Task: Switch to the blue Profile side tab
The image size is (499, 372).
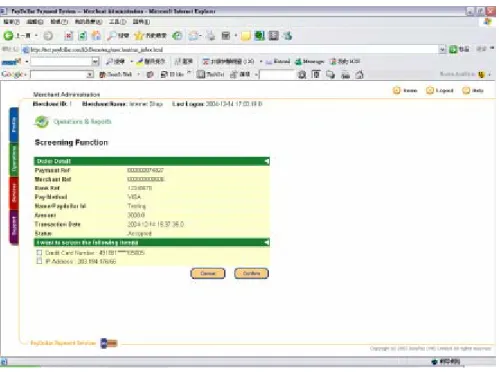Action: [14, 125]
